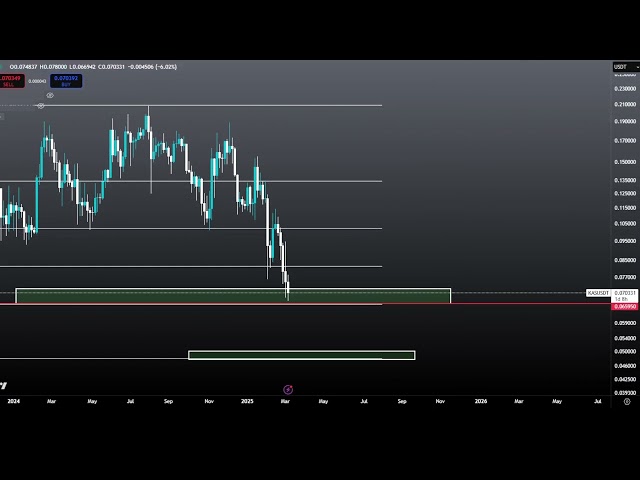Viewport: 640px width, 480px height.
Task: Click the spread value between SELL and BUY
Action: (36, 81)
